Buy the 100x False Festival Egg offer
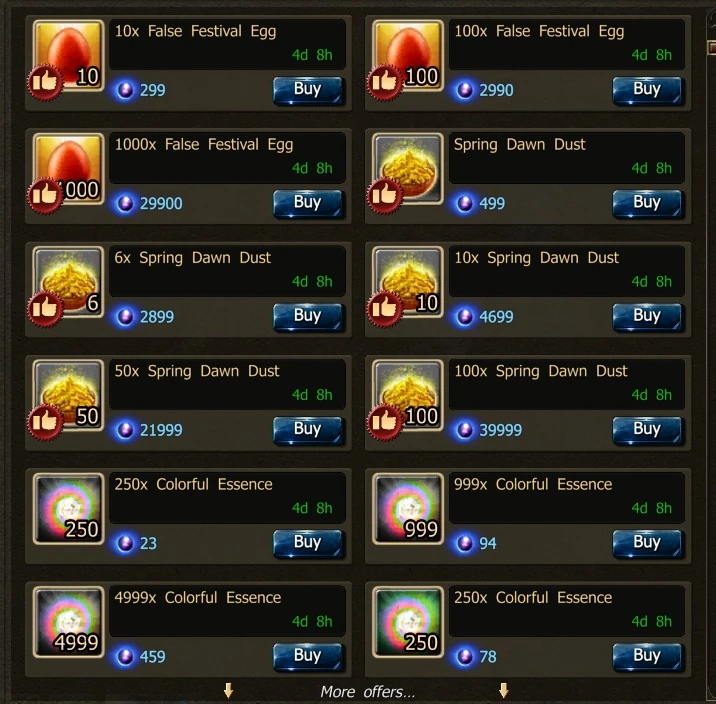This screenshot has height=704, width=716. [x=647, y=90]
